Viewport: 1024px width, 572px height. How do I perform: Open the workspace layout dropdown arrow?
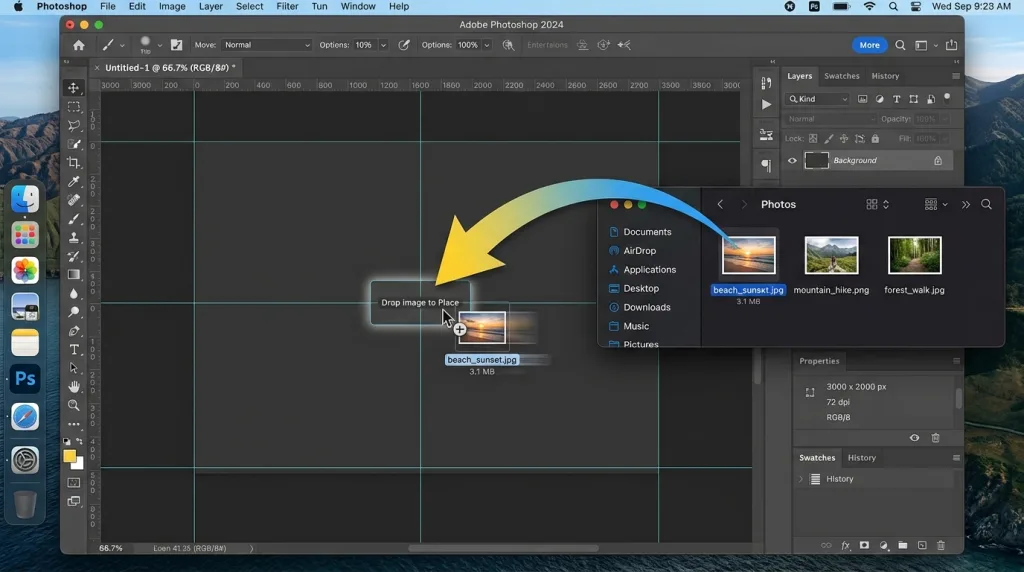(936, 45)
